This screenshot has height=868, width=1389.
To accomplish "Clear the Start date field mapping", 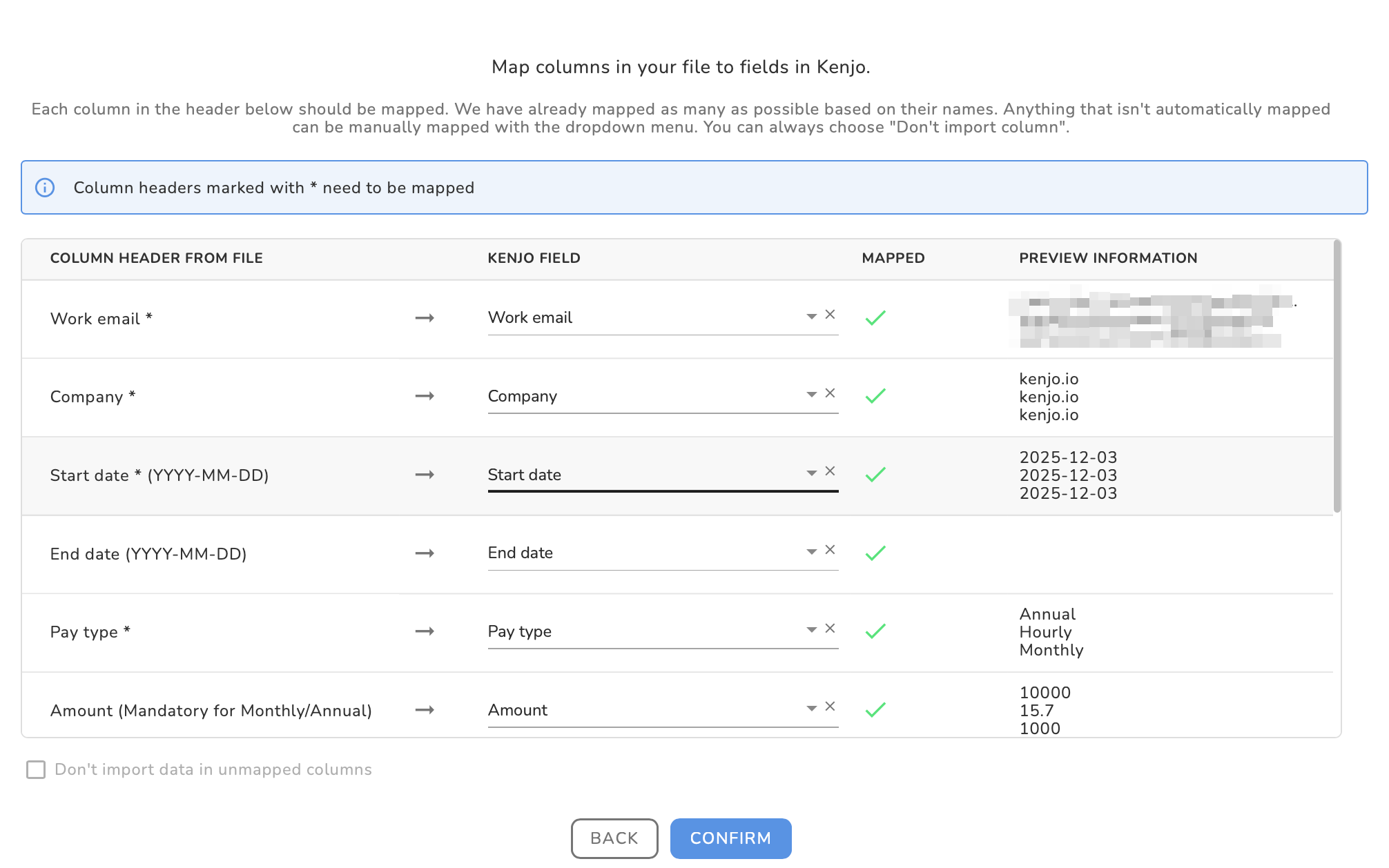I will [x=830, y=471].
